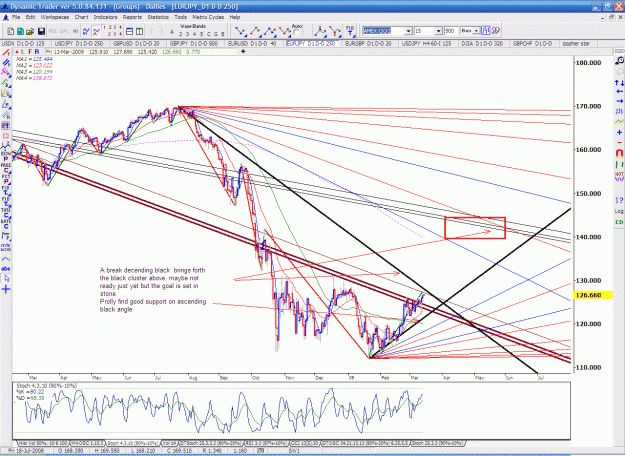Screen dimensions: 625x456
Task: Click the red dot in chart header
Action: (x=17, y=52)
